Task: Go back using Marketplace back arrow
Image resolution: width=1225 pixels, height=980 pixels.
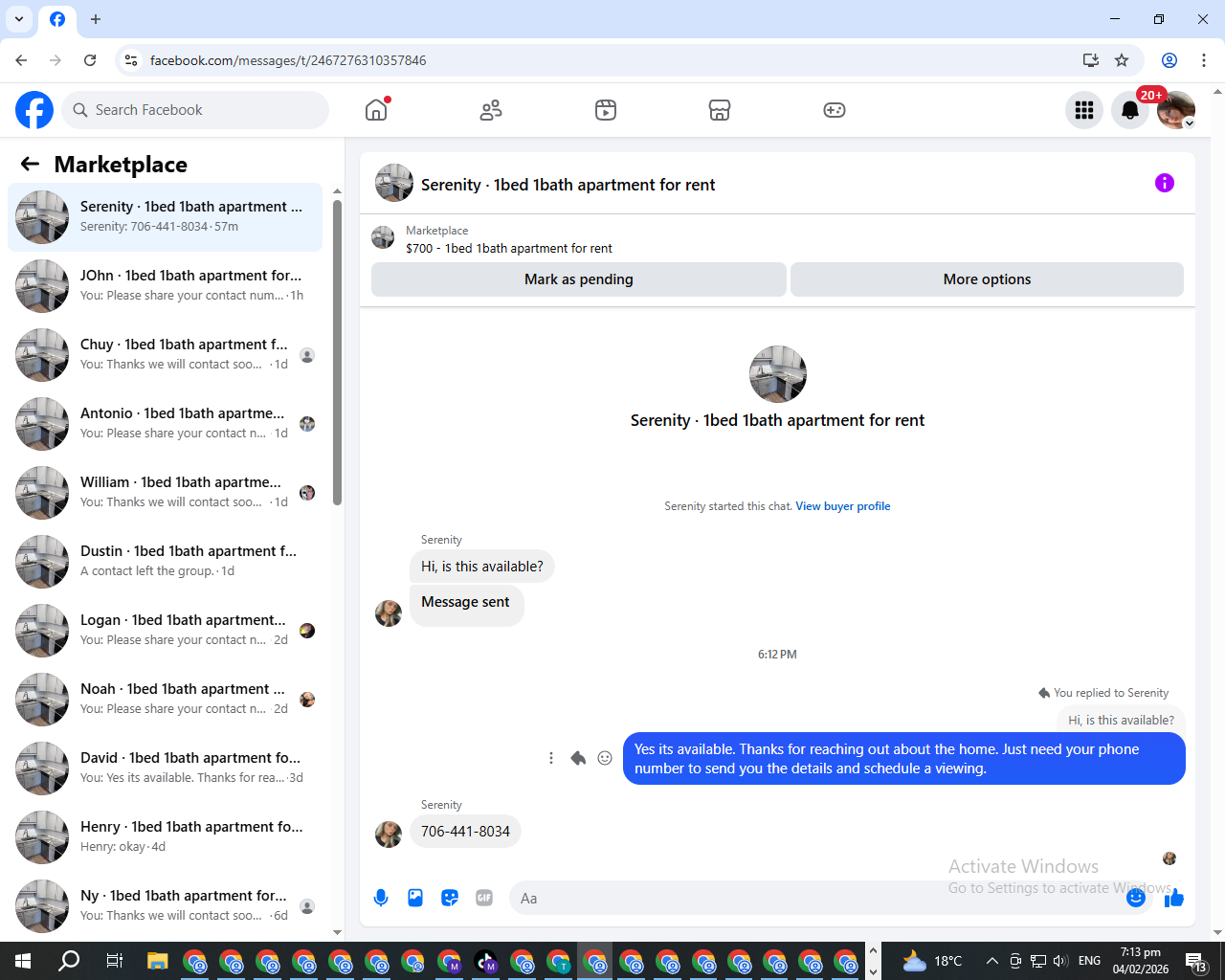Action: point(30,164)
